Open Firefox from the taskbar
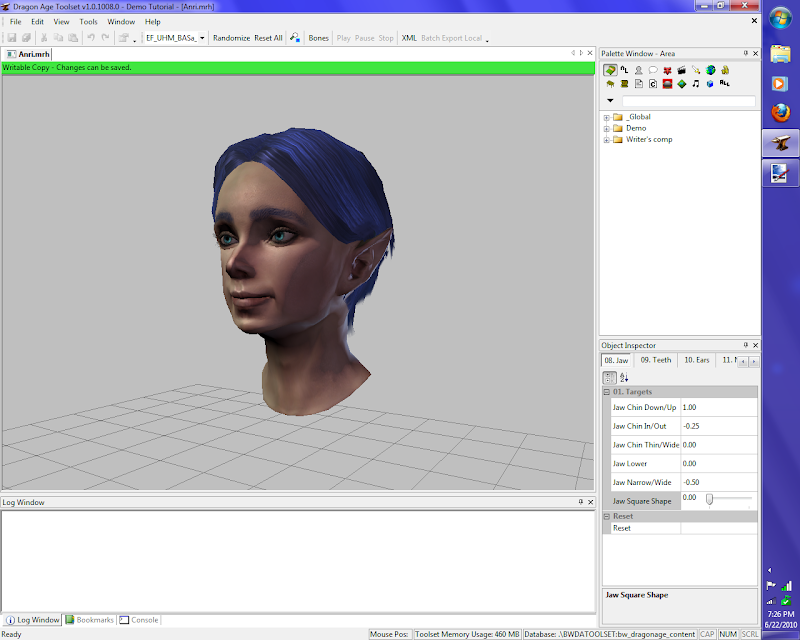800x640 pixels. click(781, 113)
